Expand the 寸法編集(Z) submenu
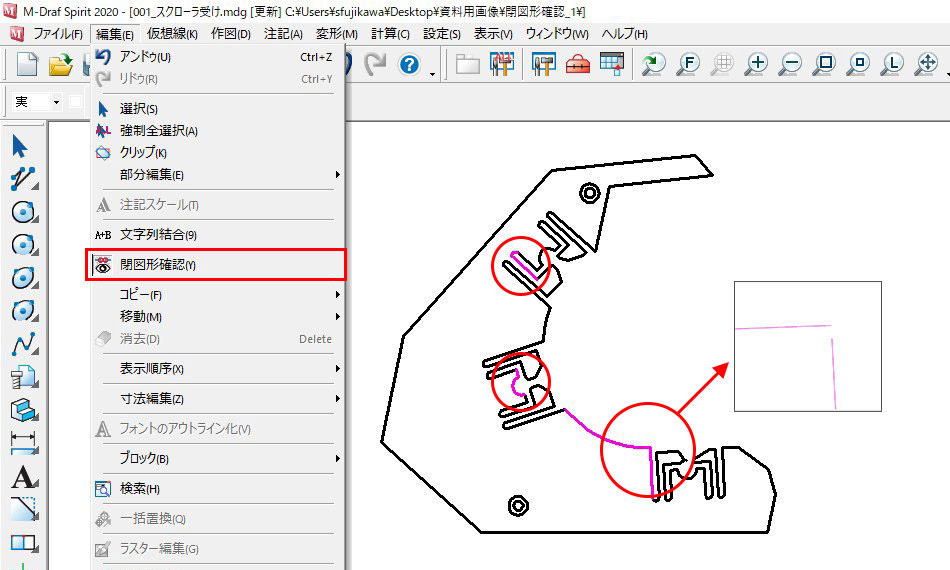 (218, 399)
